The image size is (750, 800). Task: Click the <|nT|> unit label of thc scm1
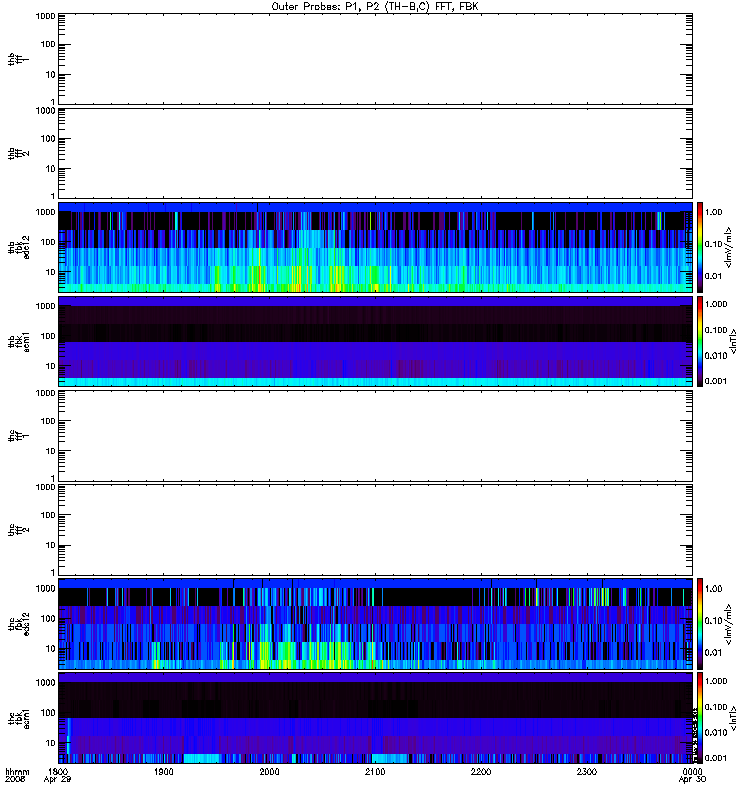[x=734, y=718]
